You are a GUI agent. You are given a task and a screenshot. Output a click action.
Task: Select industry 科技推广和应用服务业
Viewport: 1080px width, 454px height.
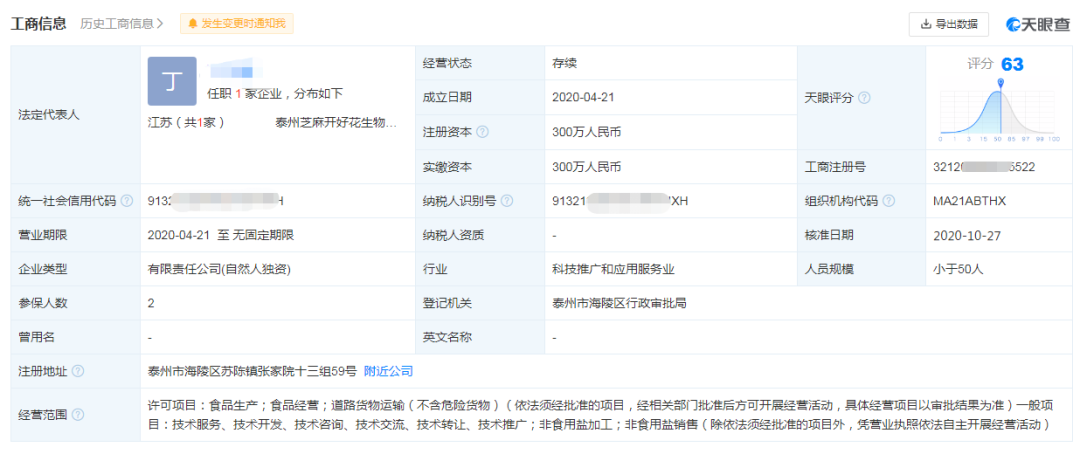pos(614,269)
